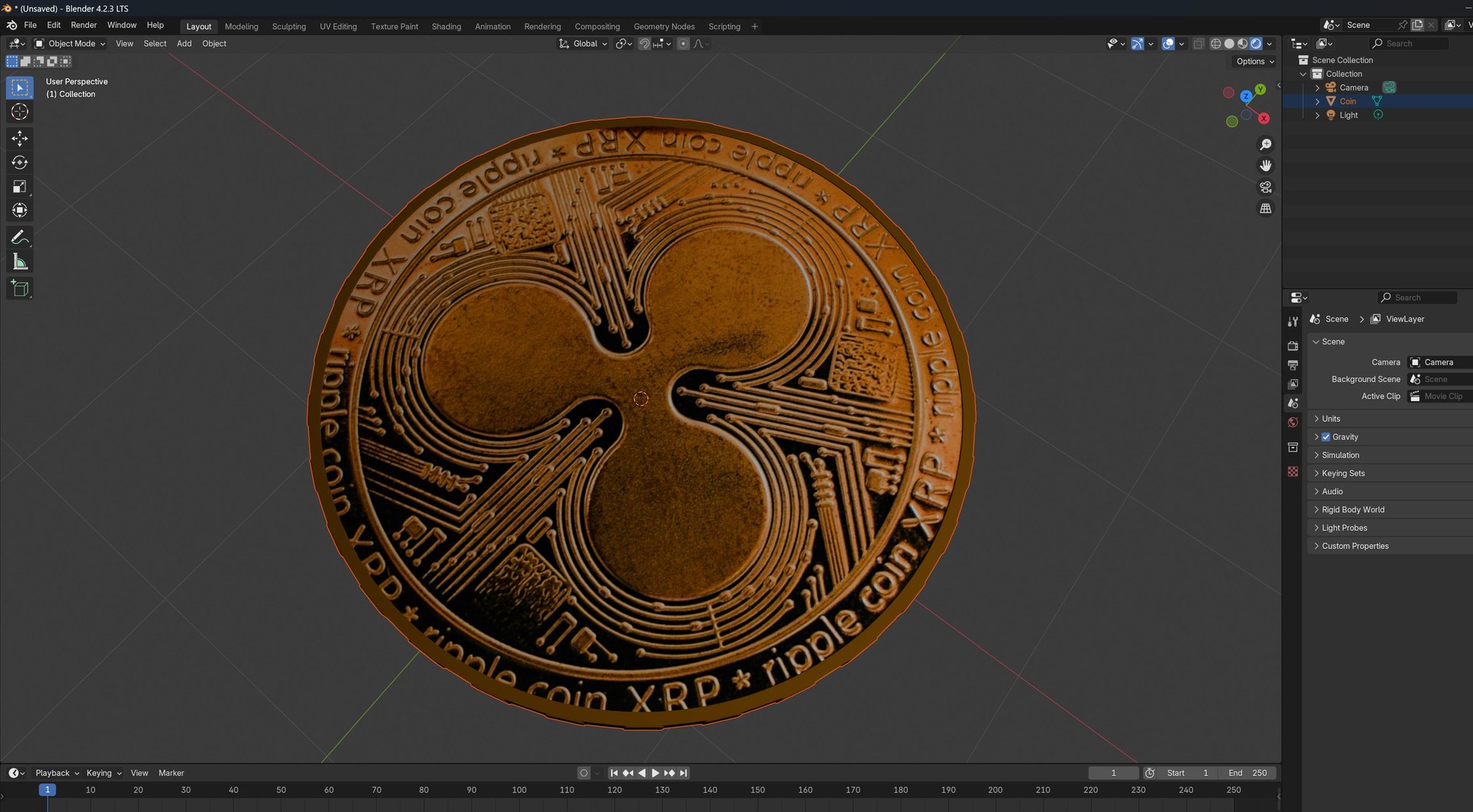
Task: Open the viewport Add menu
Action: (184, 44)
